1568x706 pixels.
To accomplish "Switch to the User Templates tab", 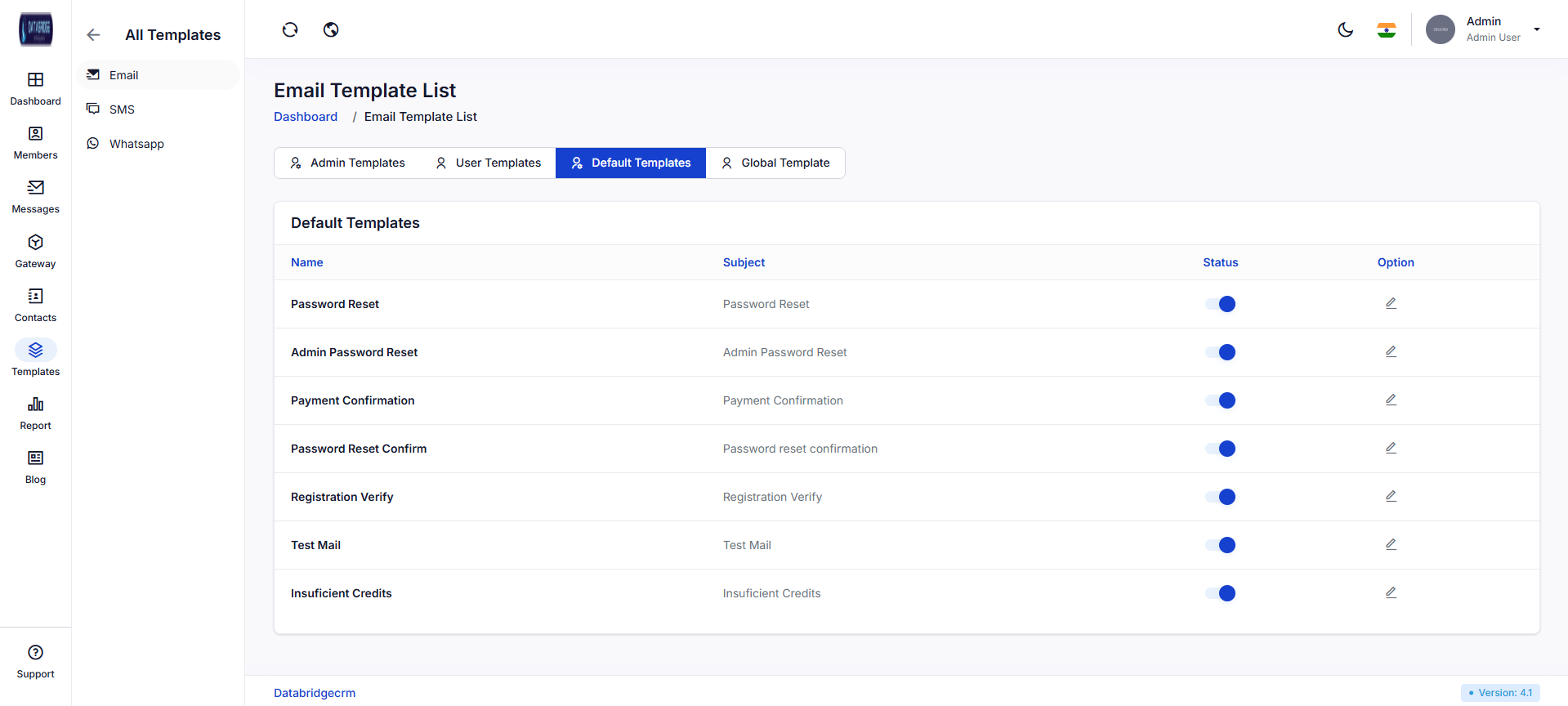I will [x=488, y=163].
